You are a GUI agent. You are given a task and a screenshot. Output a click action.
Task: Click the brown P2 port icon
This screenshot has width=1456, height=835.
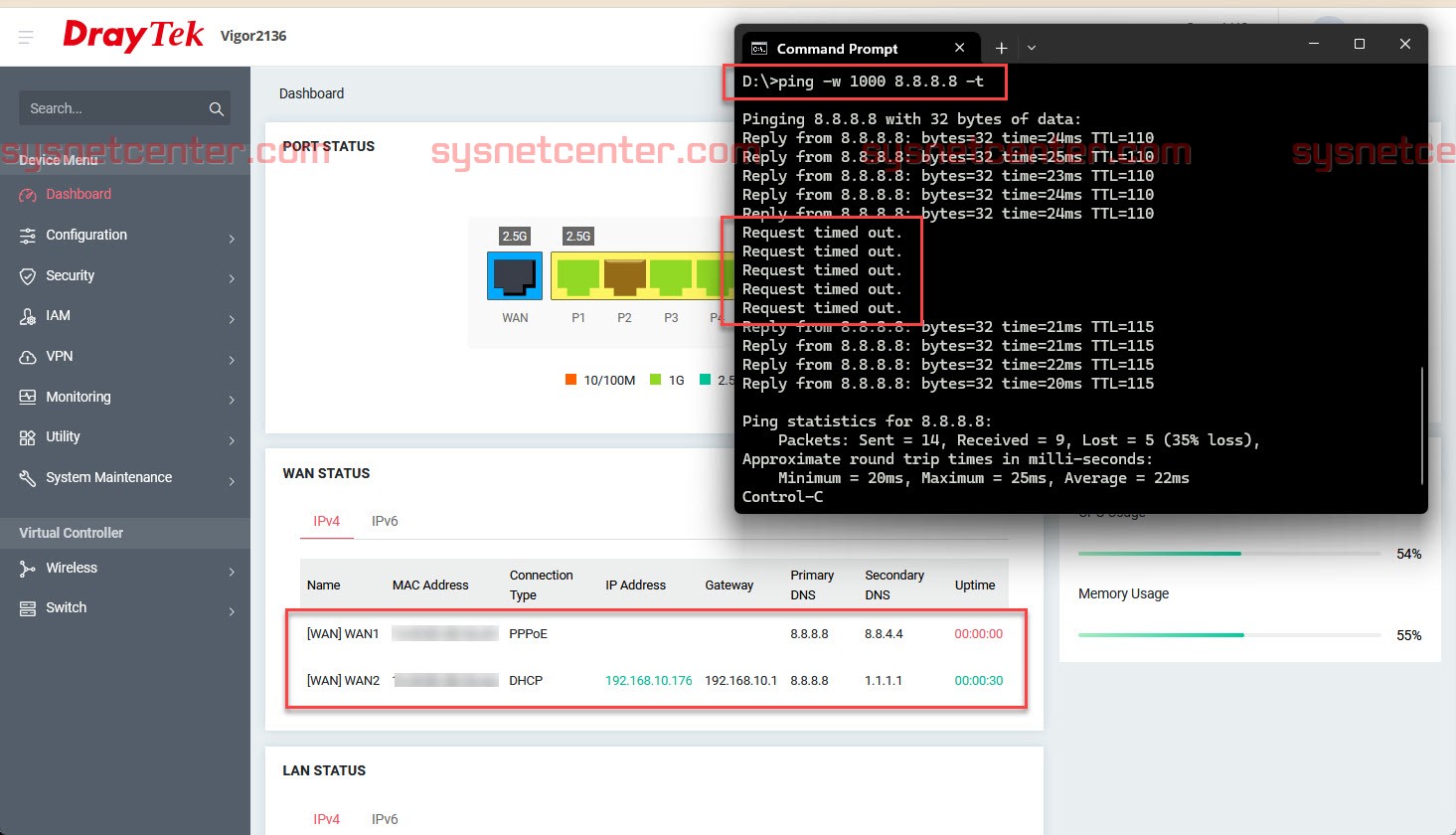click(625, 275)
